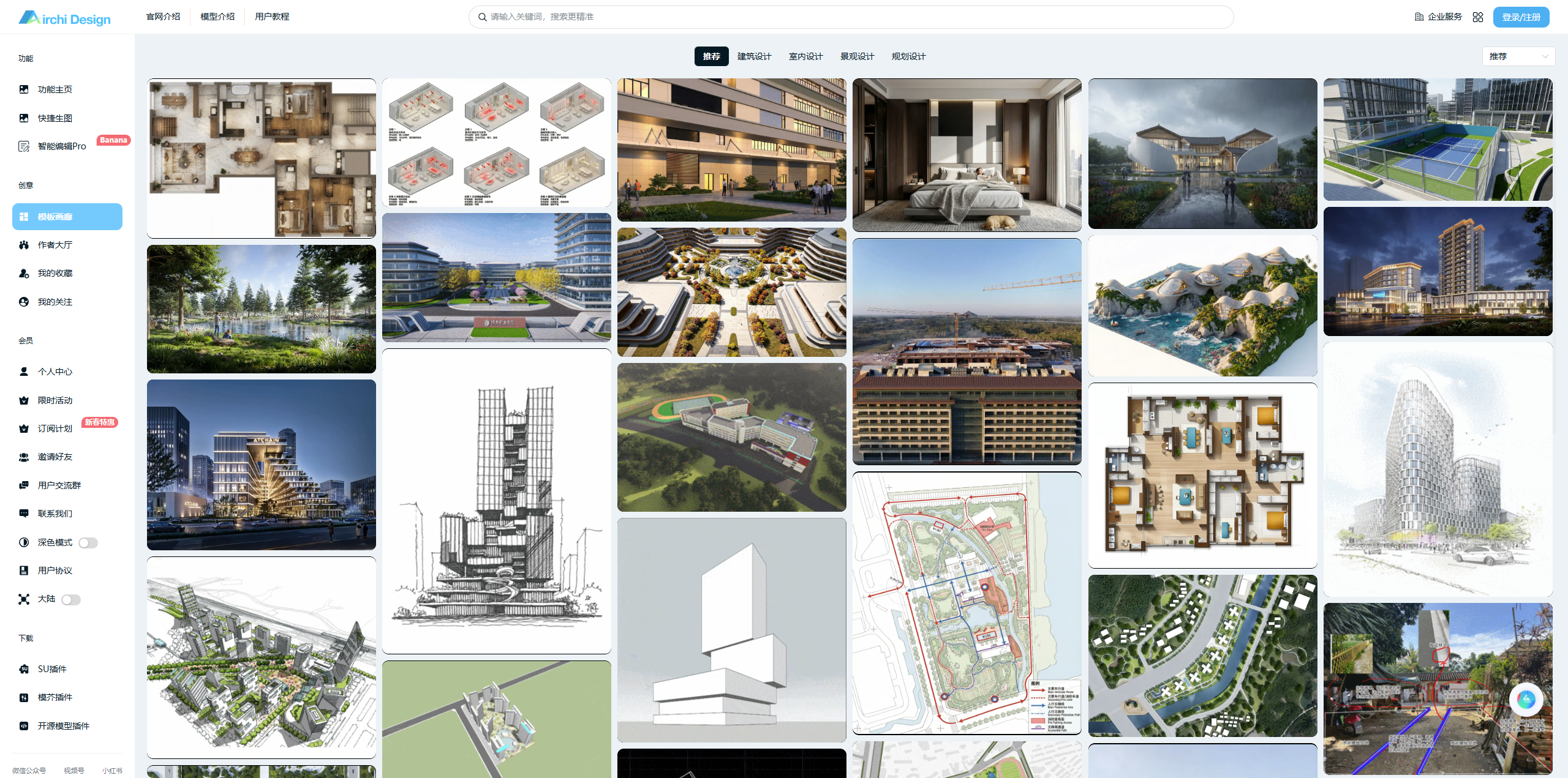This screenshot has height=778, width=1568.
Task: Click the 联系我们 chat icon
Action: click(x=24, y=514)
